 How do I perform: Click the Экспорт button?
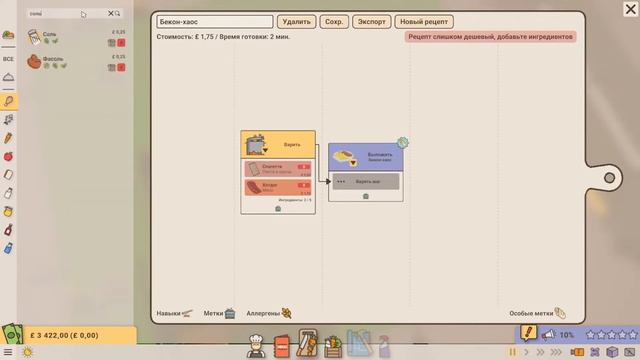click(x=371, y=22)
